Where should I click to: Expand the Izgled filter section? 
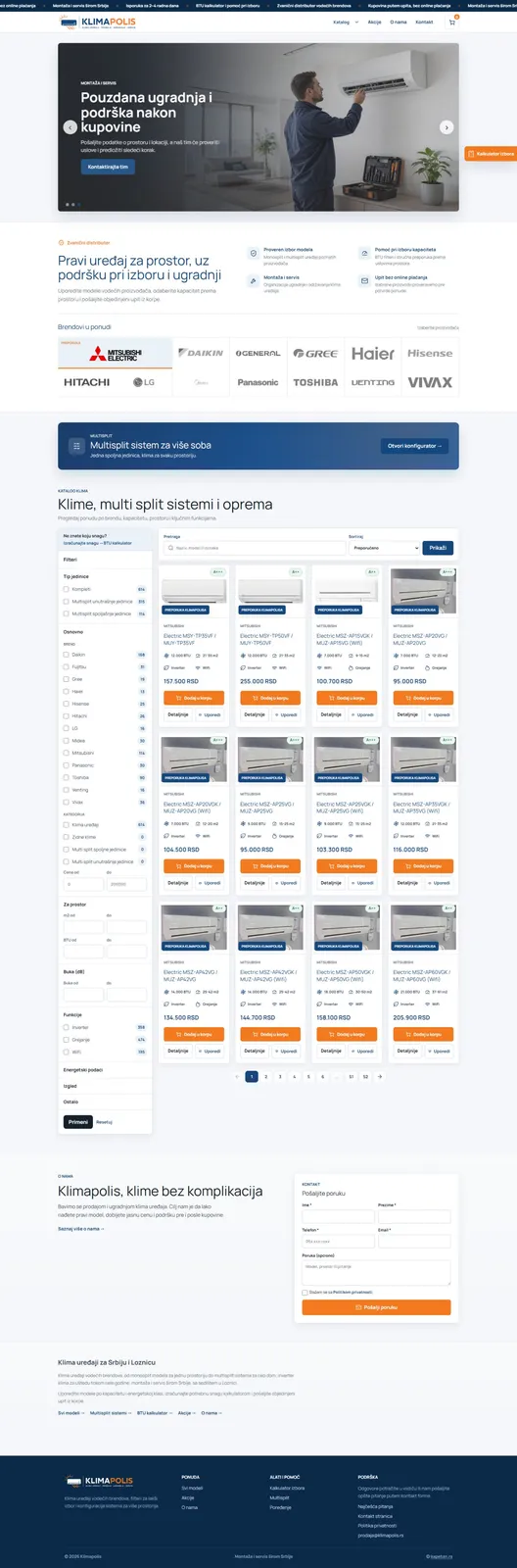(105, 1086)
